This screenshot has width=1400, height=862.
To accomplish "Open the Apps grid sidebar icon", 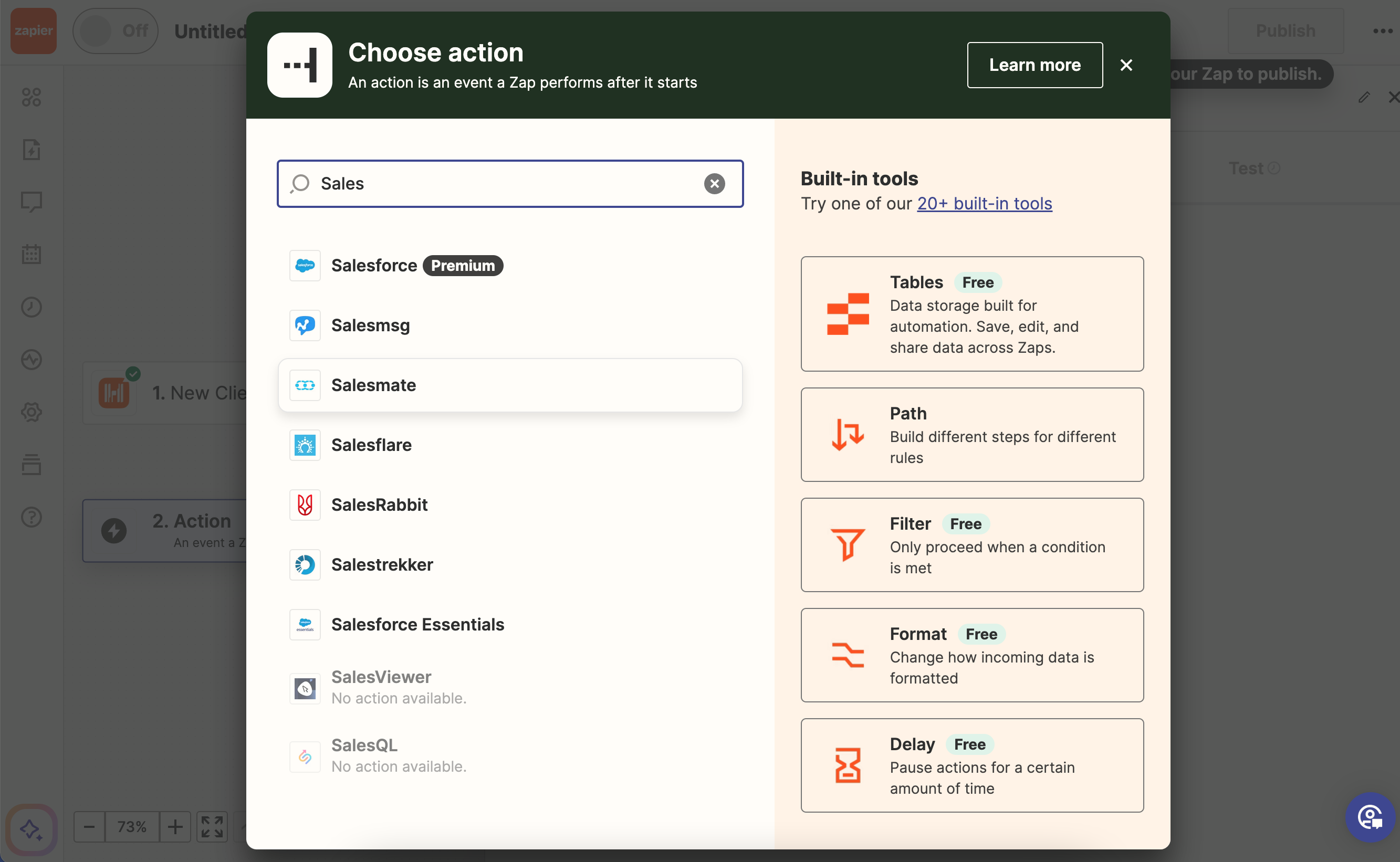I will tap(32, 97).
